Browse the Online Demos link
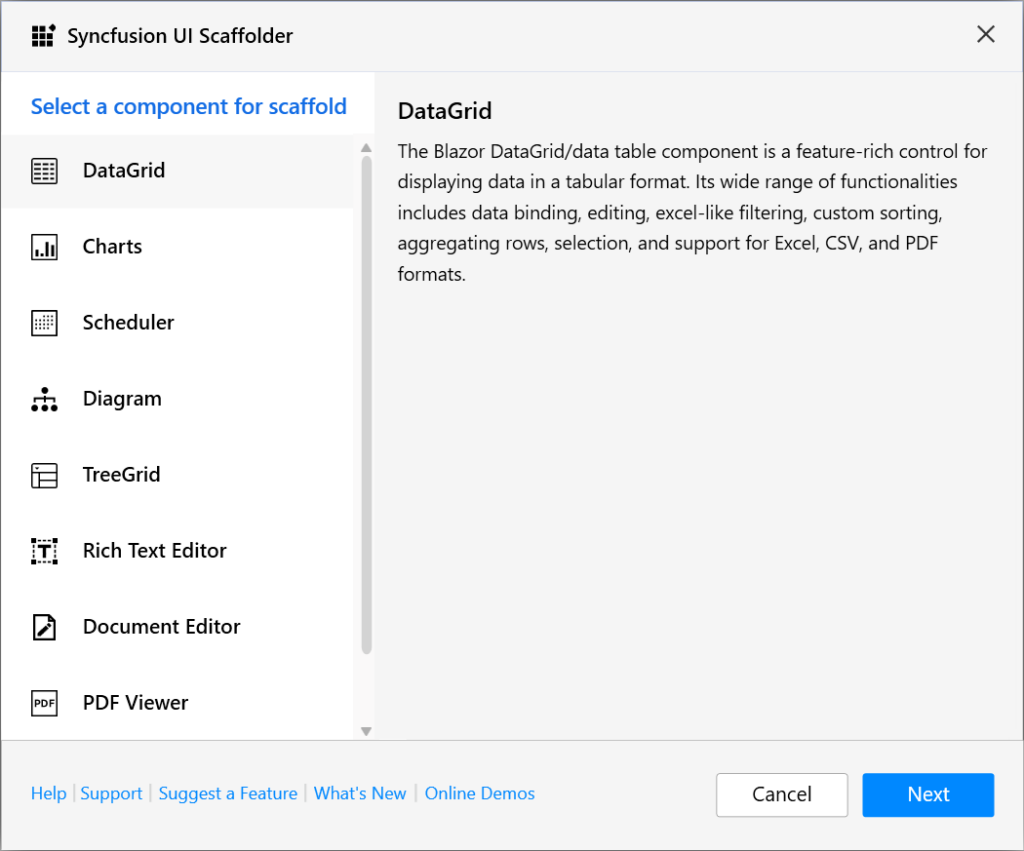Screen dimensions: 1024x851 [479, 793]
